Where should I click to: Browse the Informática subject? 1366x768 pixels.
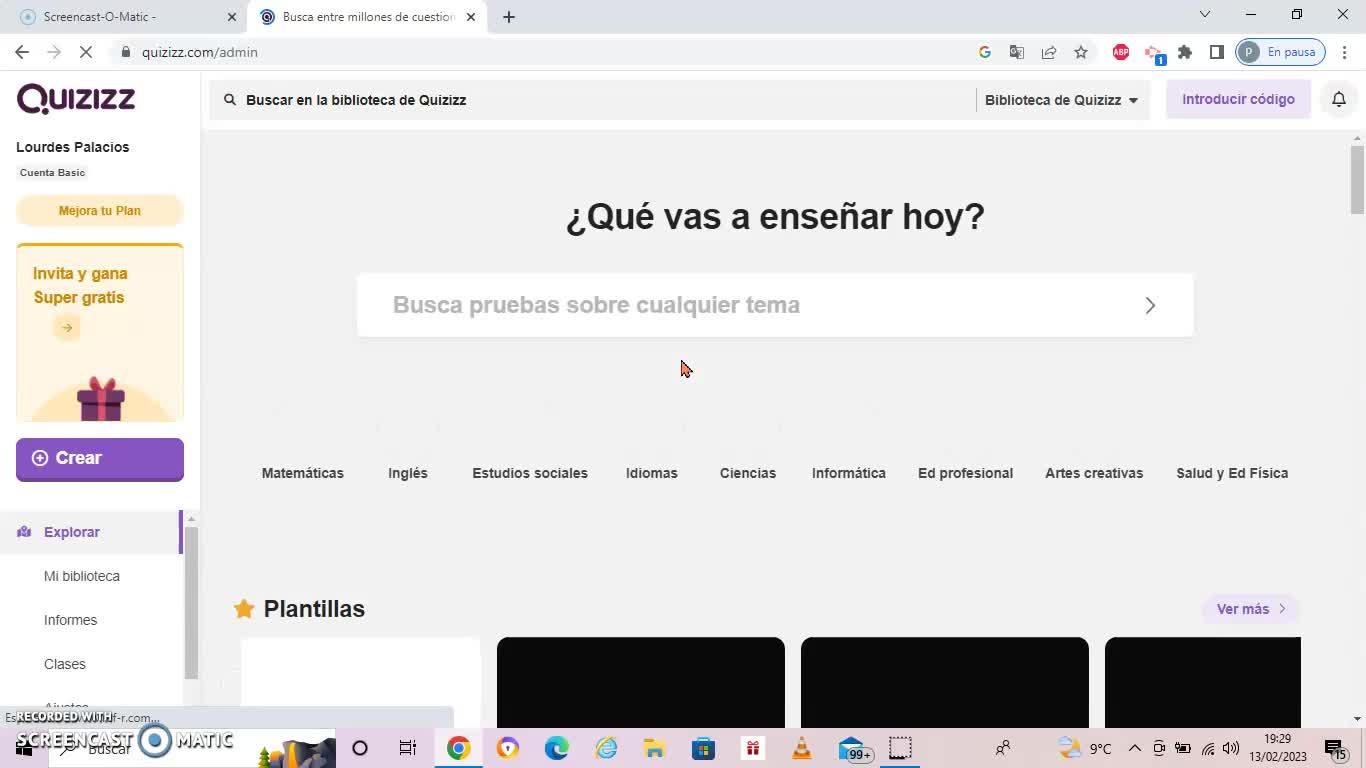[849, 473]
